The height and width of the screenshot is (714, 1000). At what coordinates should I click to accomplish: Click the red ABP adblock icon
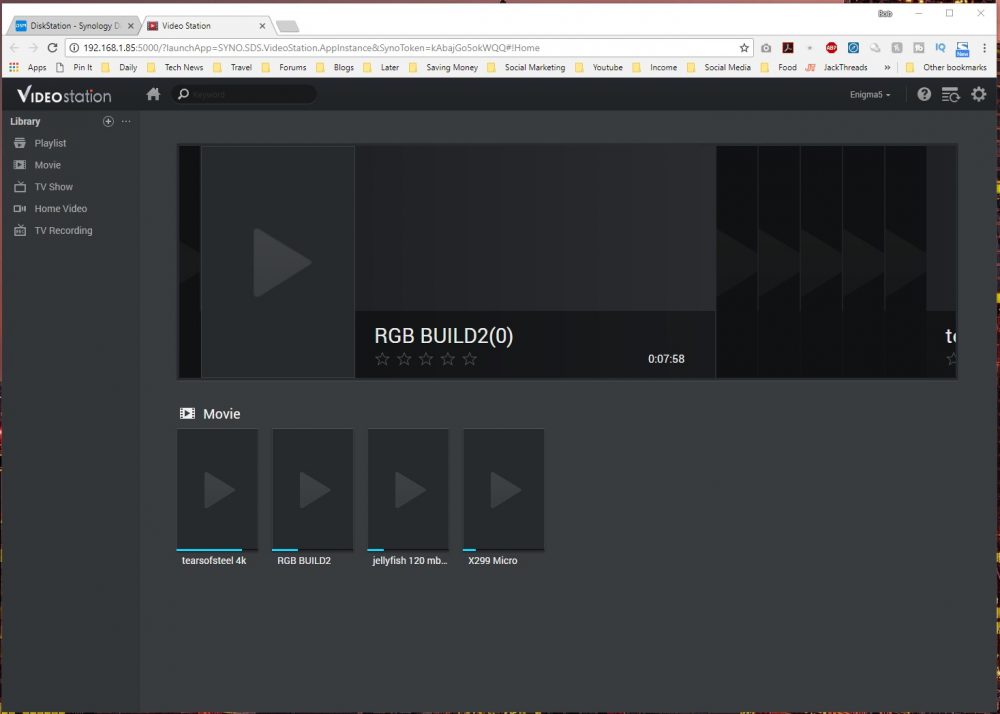831,48
